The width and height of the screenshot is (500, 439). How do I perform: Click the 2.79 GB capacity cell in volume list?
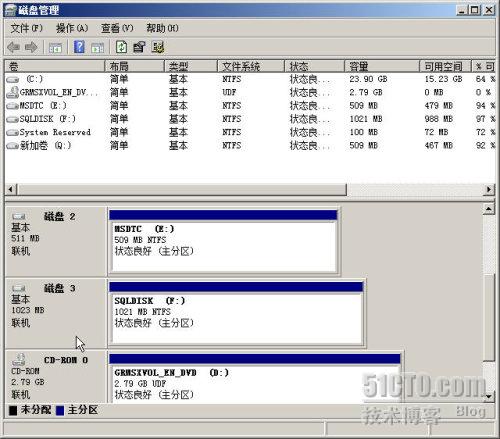pyautogui.click(x=366, y=92)
